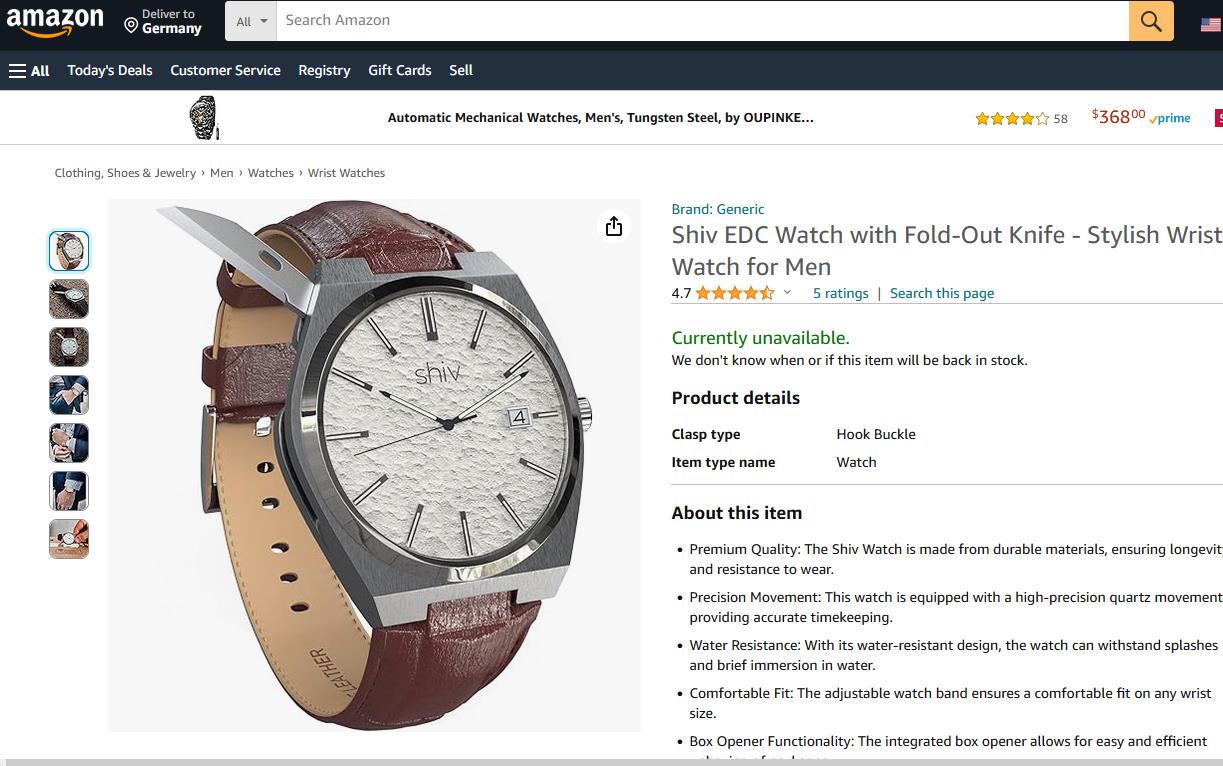Click the Amazon logo

(x=55, y=21)
